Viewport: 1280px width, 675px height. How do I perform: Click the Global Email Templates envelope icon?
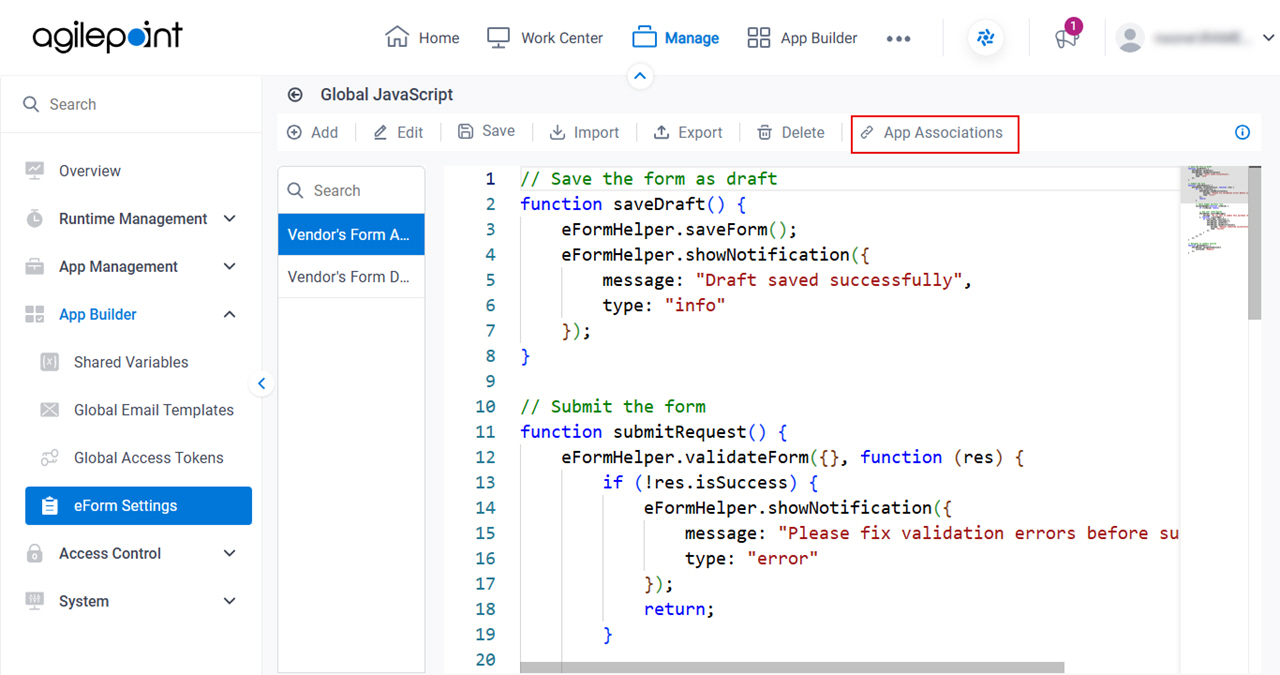(49, 410)
